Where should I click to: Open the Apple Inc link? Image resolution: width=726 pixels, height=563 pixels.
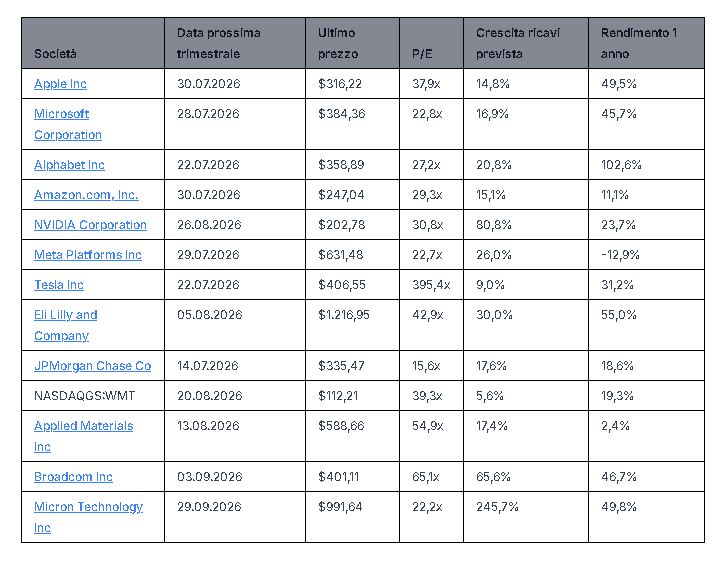[x=60, y=84]
